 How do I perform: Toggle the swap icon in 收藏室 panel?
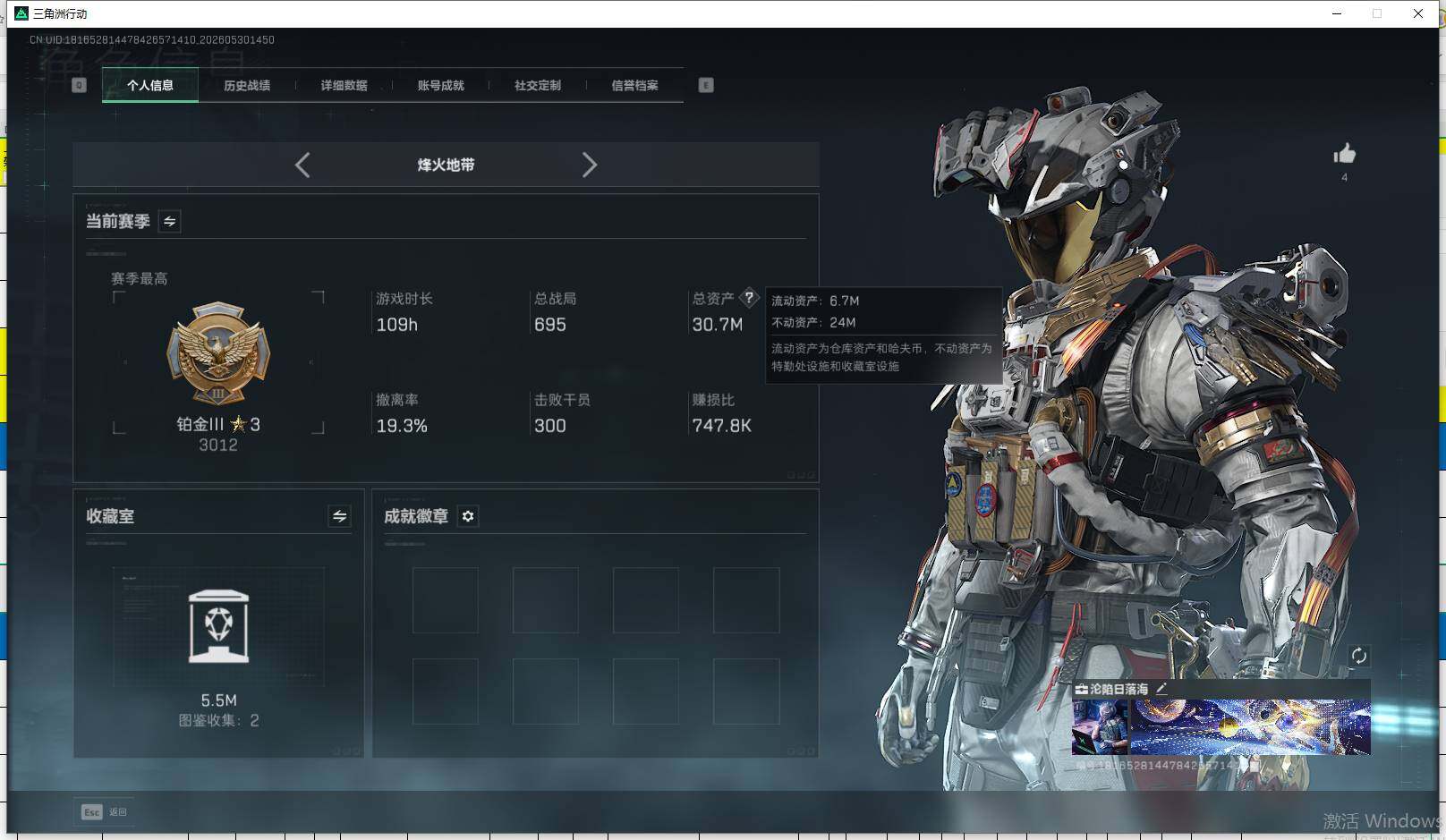point(339,516)
